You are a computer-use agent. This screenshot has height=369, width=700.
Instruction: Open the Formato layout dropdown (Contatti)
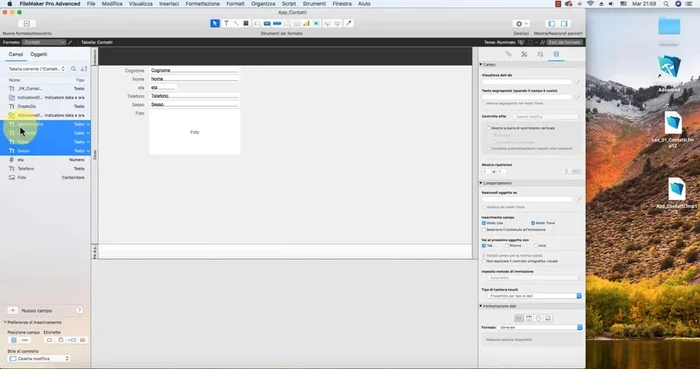(x=44, y=42)
